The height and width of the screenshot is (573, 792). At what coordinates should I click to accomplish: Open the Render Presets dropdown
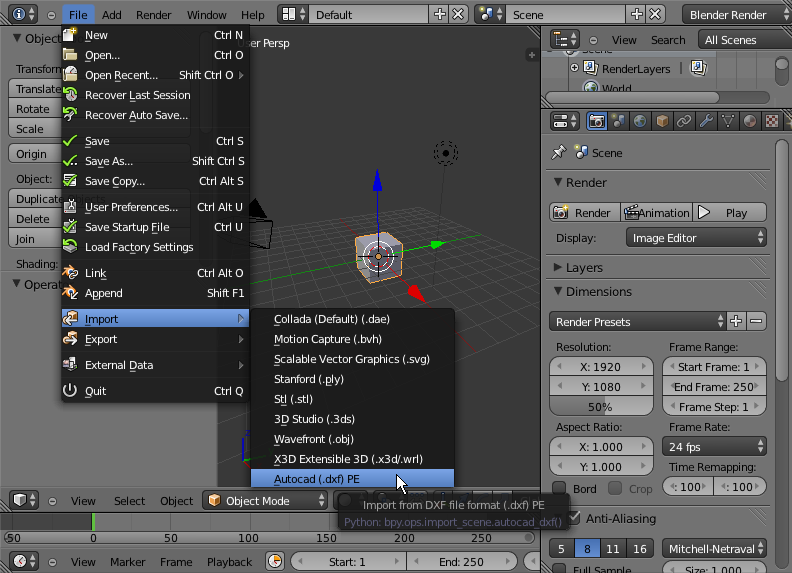(638, 321)
